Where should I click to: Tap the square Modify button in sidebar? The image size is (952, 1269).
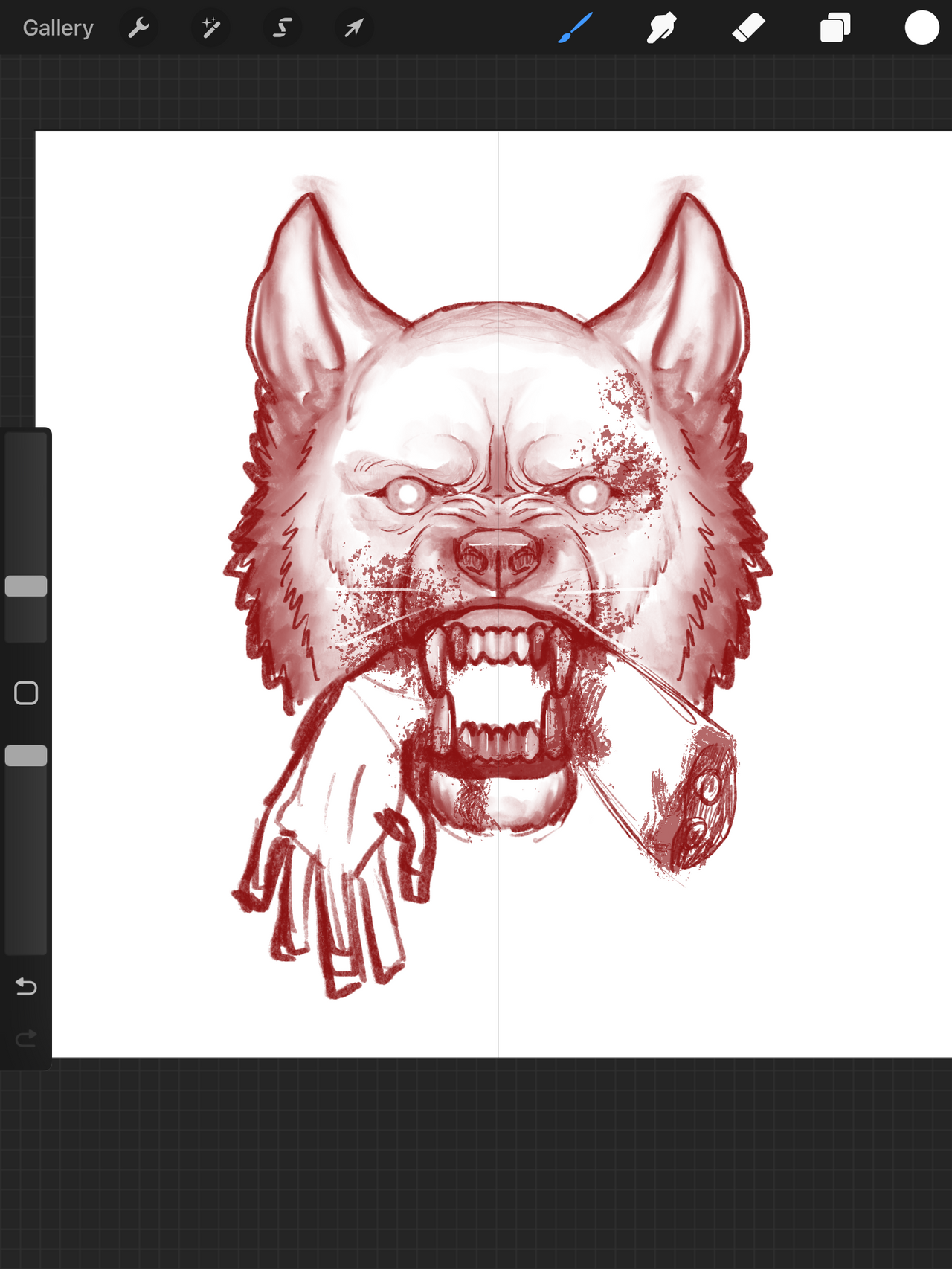26,693
